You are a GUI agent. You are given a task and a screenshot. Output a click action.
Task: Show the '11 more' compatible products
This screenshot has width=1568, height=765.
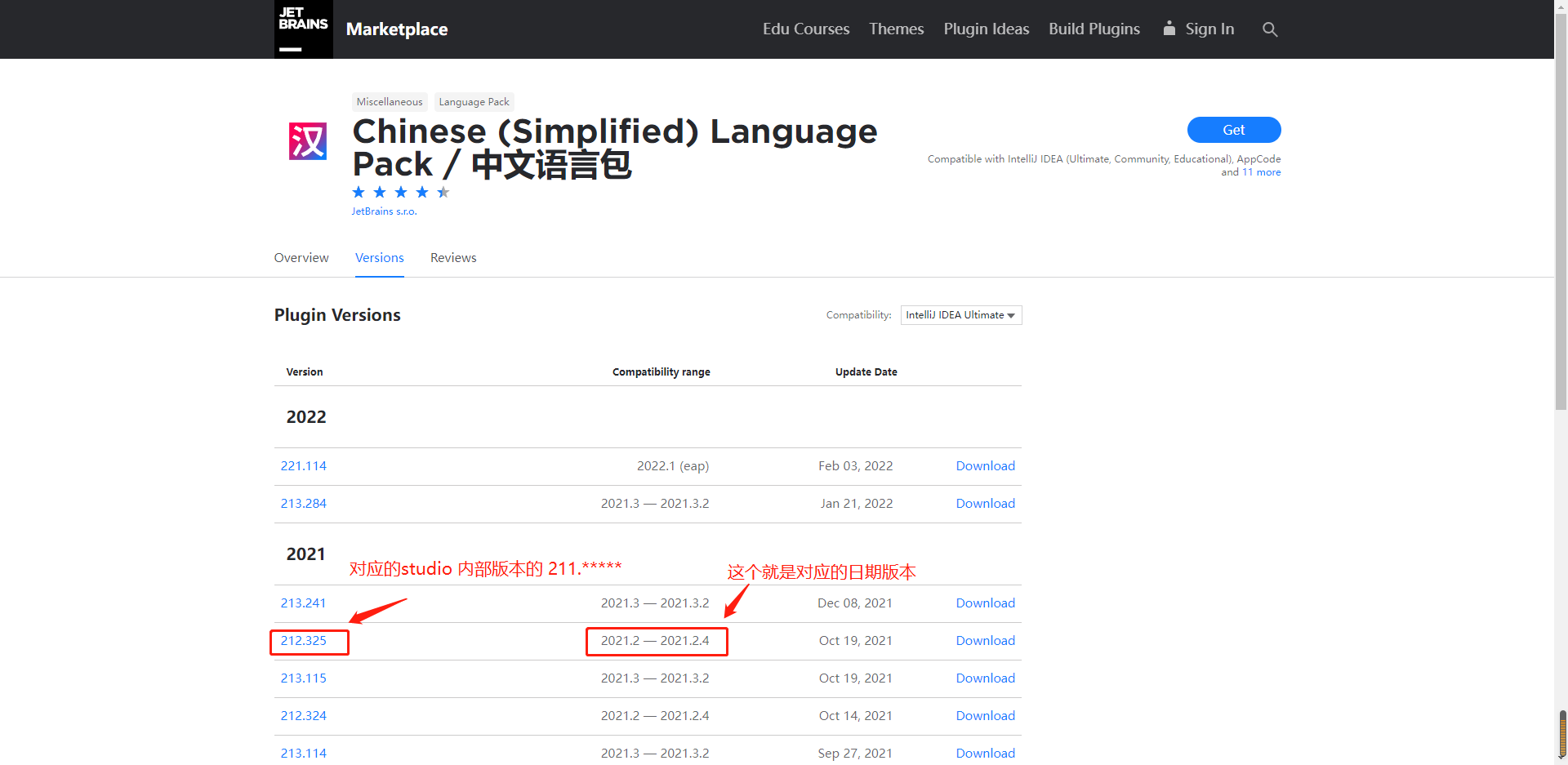pyautogui.click(x=1262, y=172)
